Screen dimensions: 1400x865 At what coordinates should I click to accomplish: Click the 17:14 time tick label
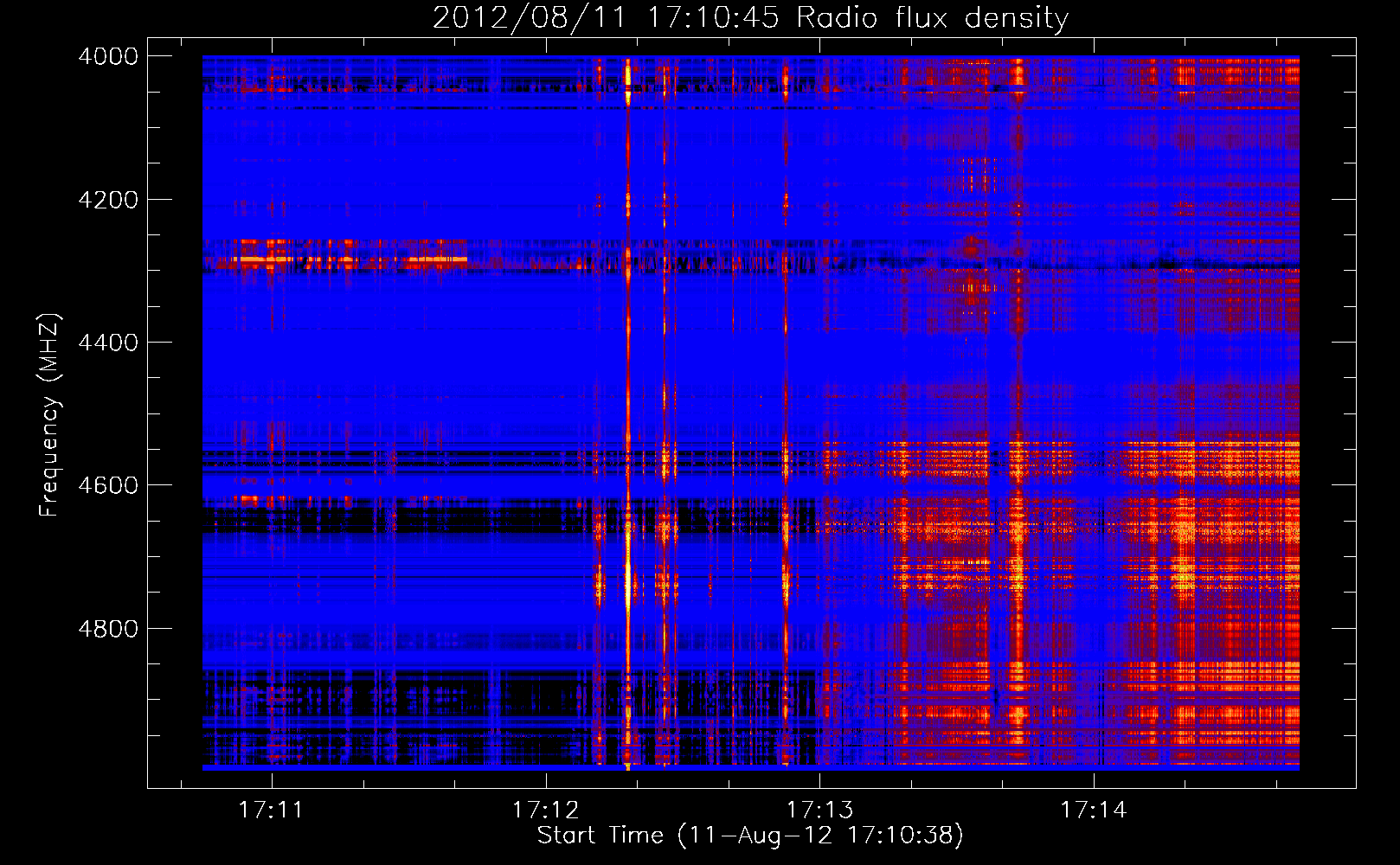[x=1094, y=811]
